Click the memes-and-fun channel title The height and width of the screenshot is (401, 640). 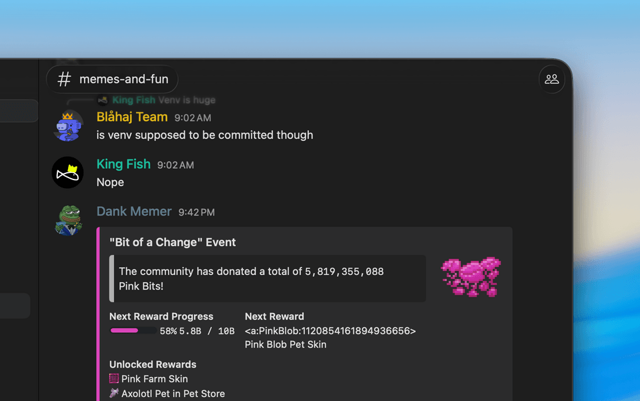124,79
